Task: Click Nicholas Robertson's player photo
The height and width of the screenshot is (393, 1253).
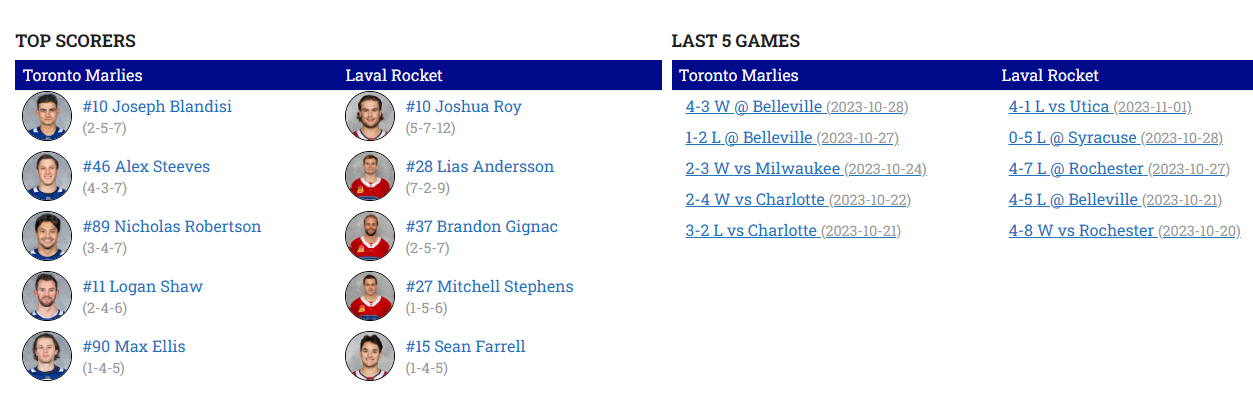Action: pos(47,236)
